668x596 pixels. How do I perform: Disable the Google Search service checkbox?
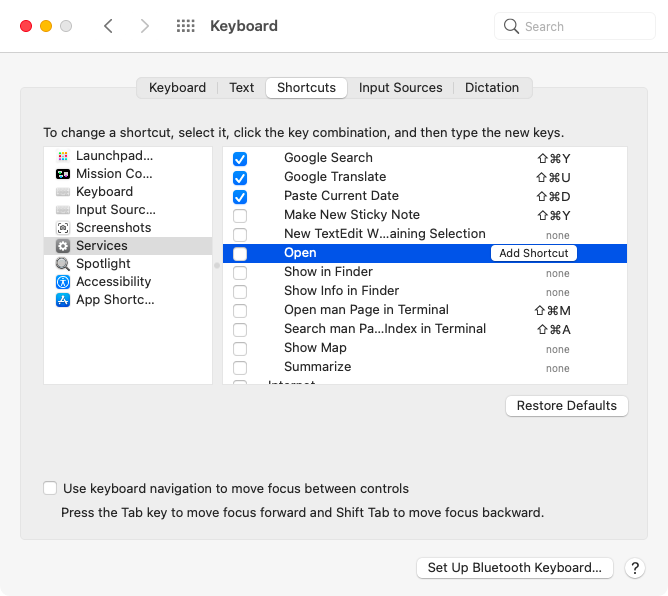[240, 159]
